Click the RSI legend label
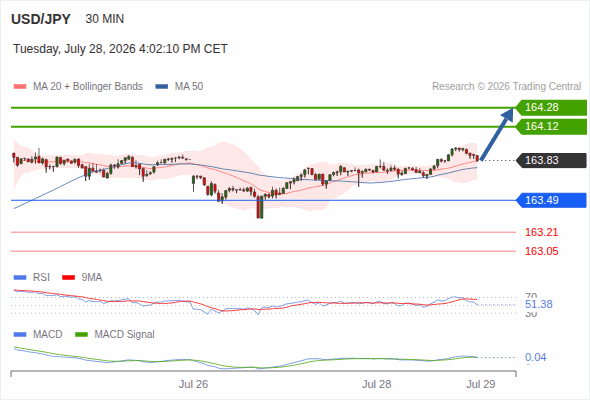590x400 pixels. tap(41, 278)
